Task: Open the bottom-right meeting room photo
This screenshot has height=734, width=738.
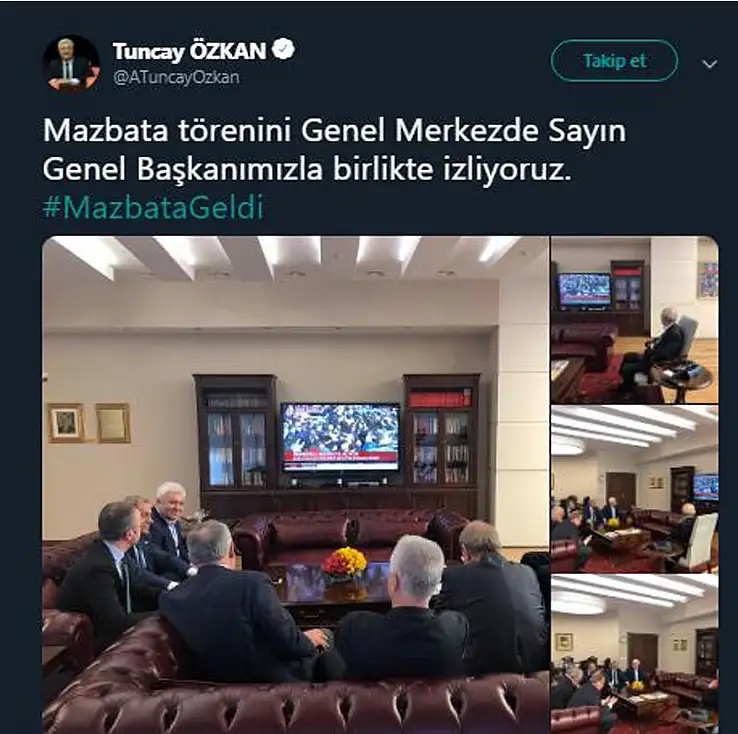Action: pyautogui.click(x=634, y=654)
